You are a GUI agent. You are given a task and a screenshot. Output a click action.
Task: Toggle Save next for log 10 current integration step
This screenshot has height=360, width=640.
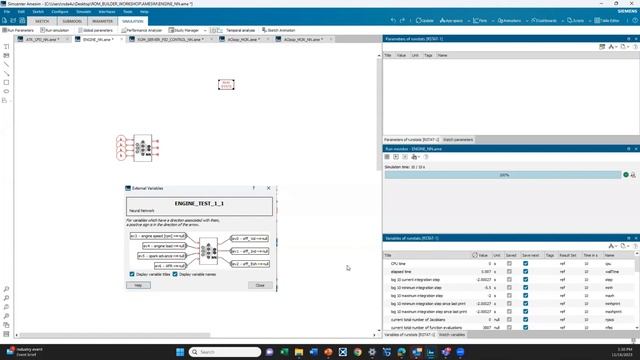click(x=525, y=280)
